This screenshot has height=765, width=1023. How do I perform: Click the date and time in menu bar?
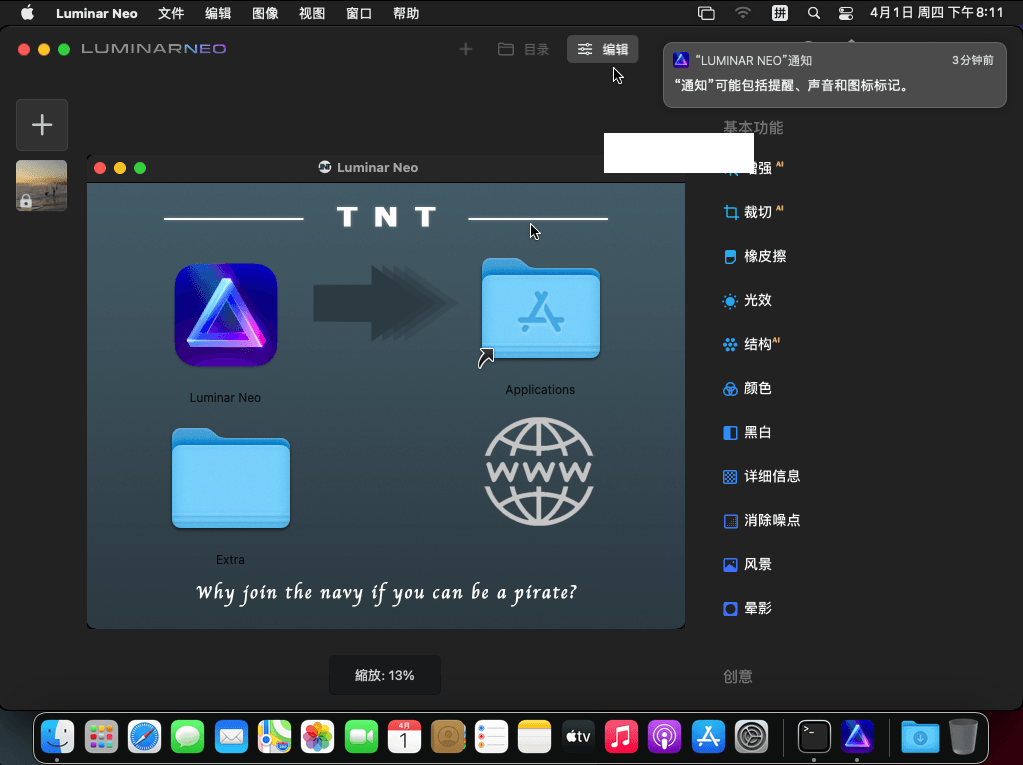click(x=936, y=13)
